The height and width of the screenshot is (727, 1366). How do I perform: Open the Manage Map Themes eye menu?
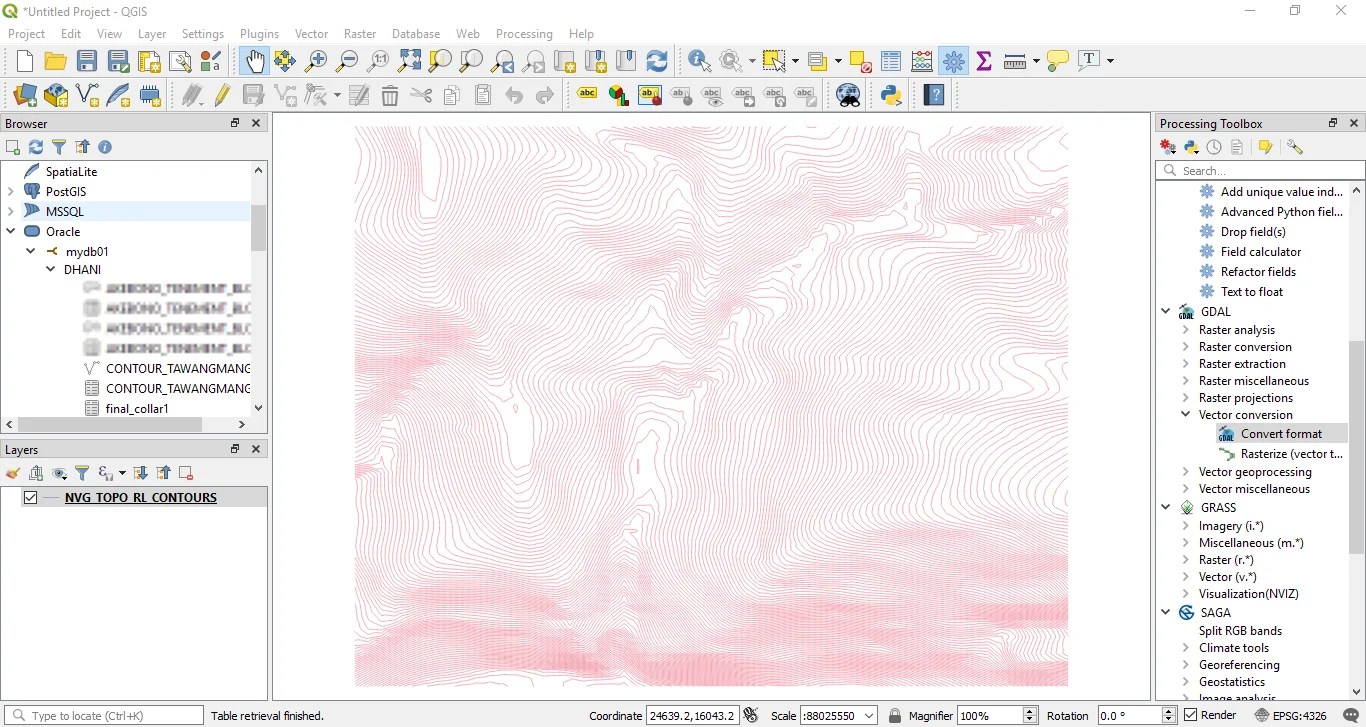[60, 473]
